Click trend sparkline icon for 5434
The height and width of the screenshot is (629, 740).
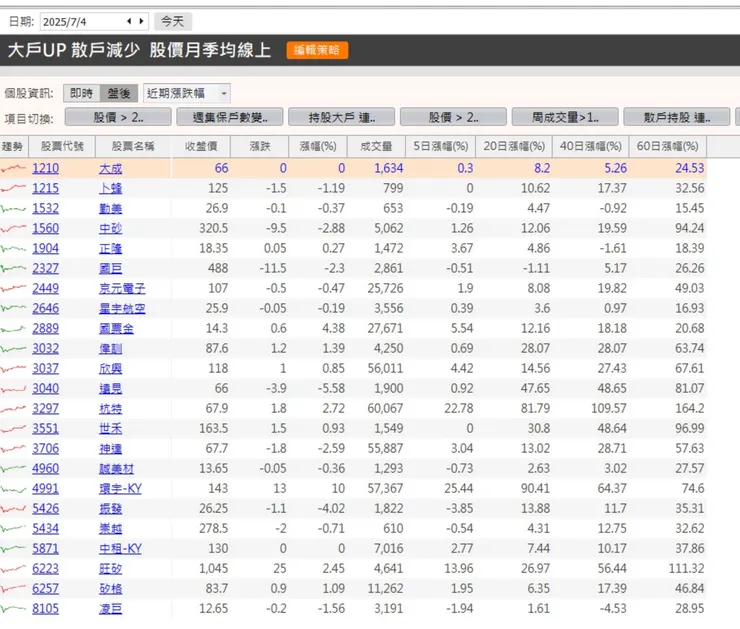click(13, 528)
